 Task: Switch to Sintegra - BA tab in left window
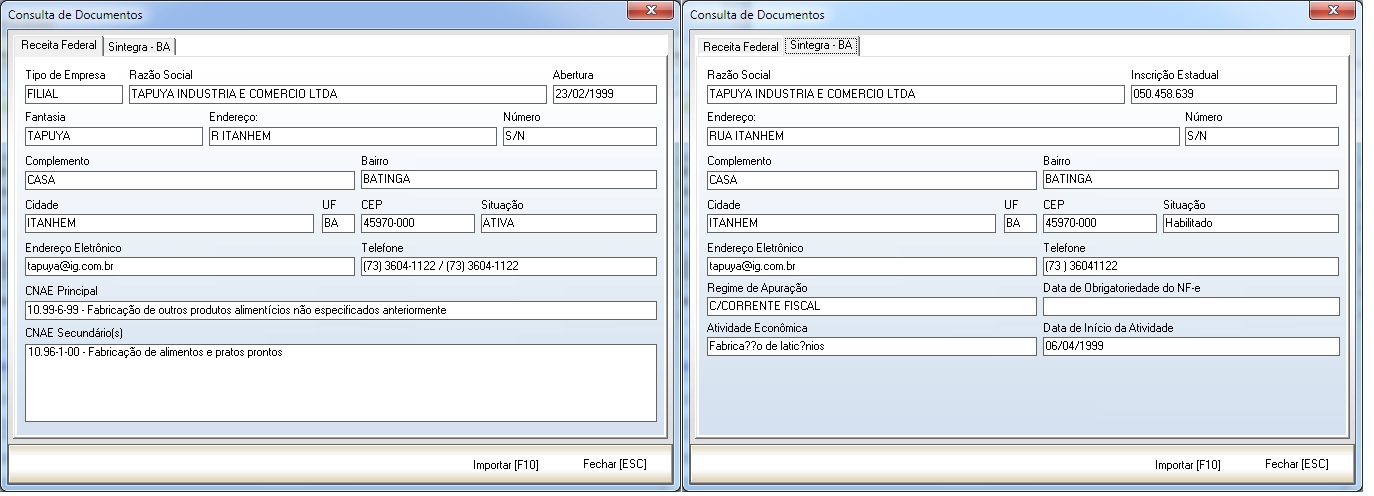[x=141, y=46]
